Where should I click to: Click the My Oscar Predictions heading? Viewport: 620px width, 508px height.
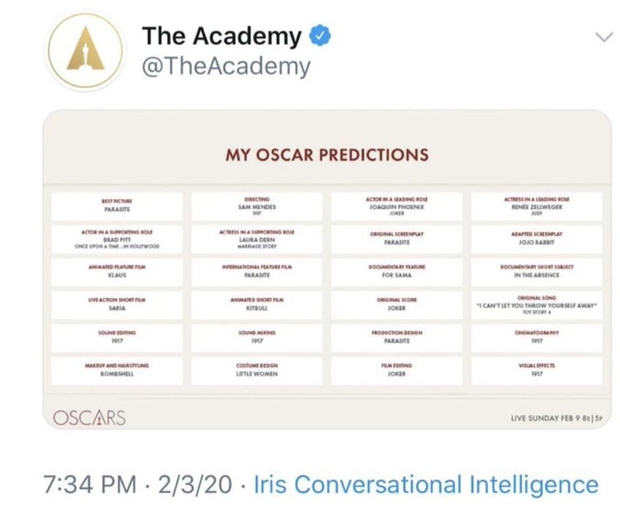tap(326, 155)
